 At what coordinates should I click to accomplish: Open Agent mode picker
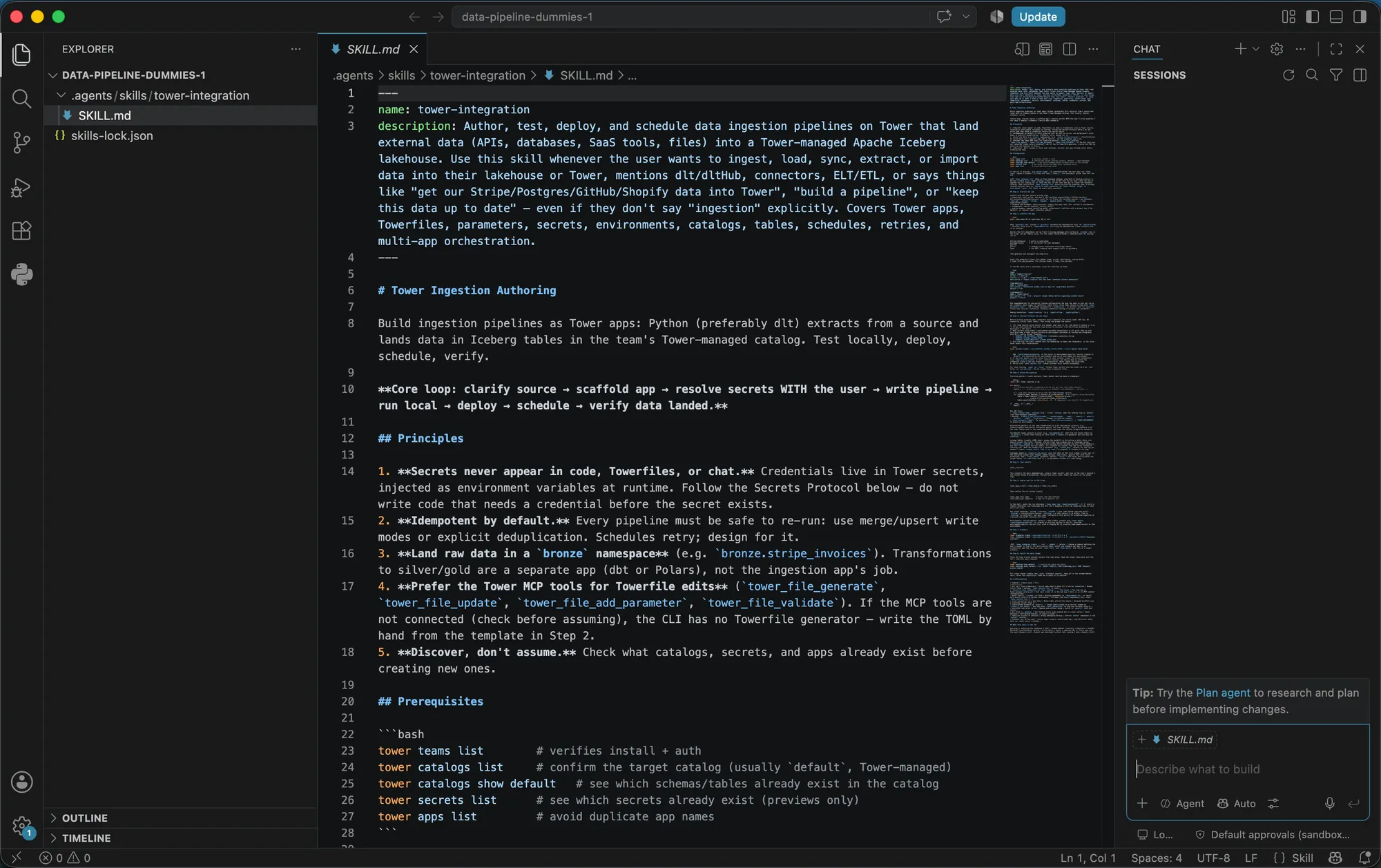click(x=1182, y=803)
